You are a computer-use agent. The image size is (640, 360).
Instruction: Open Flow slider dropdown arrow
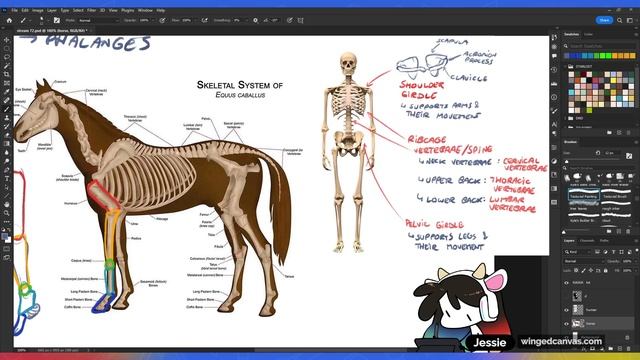coord(197,20)
